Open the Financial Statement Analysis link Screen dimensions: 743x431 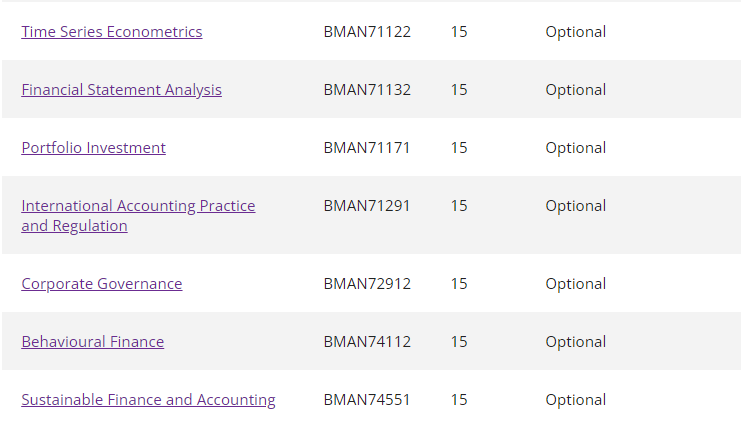[x=121, y=90]
